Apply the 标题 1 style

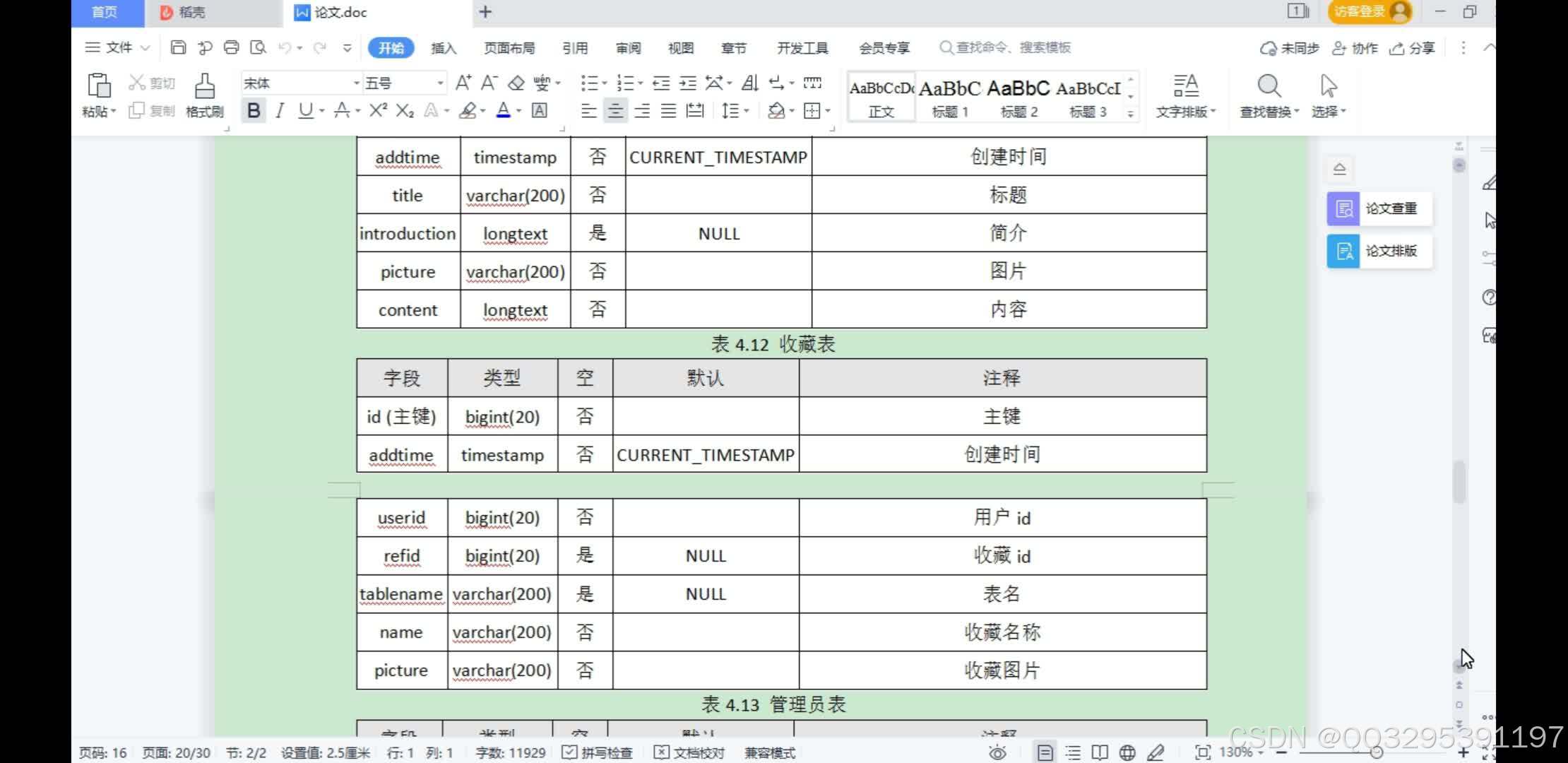point(950,97)
